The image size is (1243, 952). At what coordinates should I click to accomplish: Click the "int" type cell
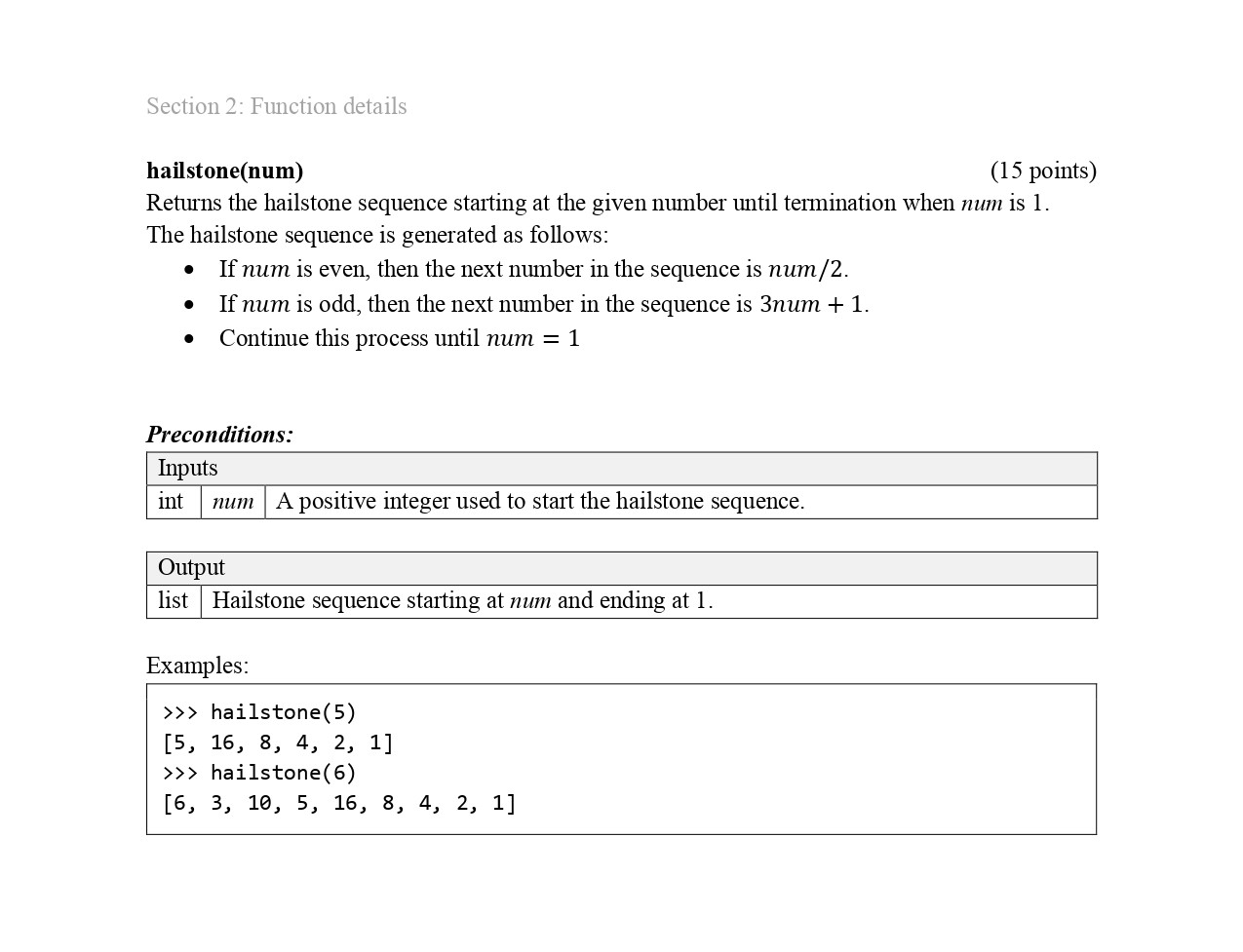pyautogui.click(x=172, y=502)
